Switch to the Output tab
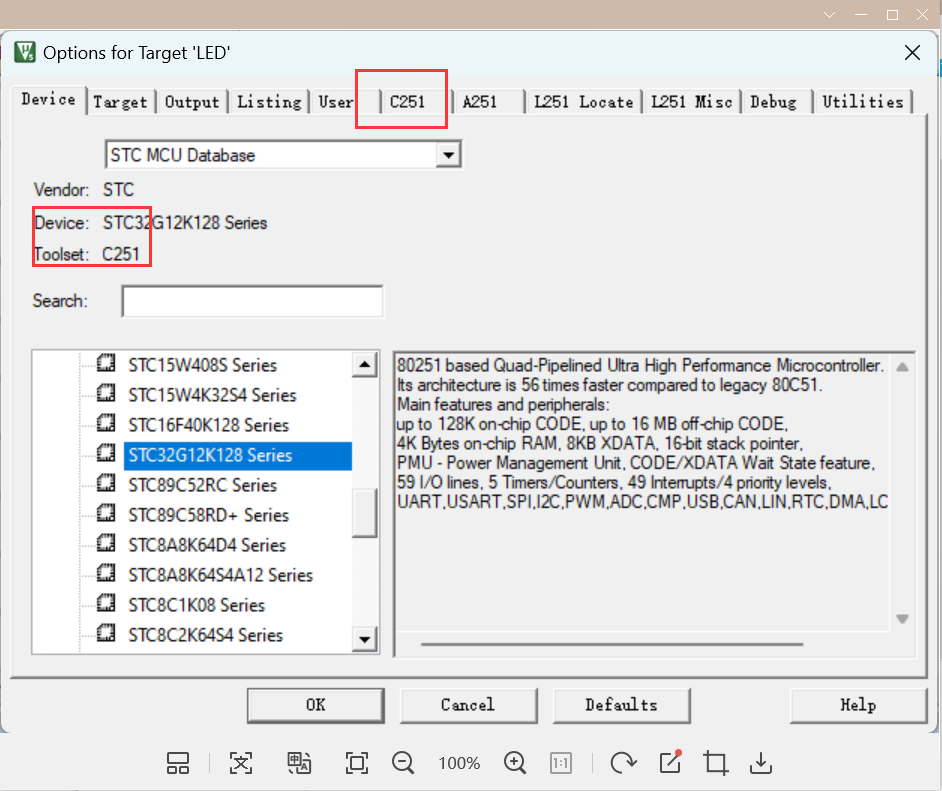Screen dimensions: 942x791 click(192, 102)
